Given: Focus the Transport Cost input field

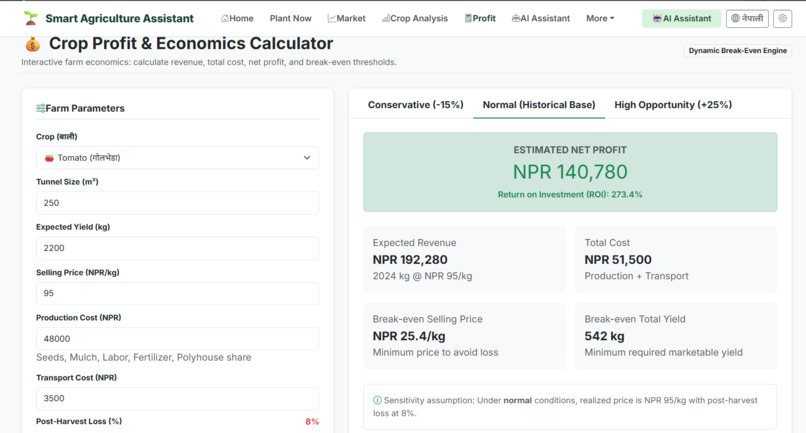Looking at the screenshot, I should pos(177,399).
